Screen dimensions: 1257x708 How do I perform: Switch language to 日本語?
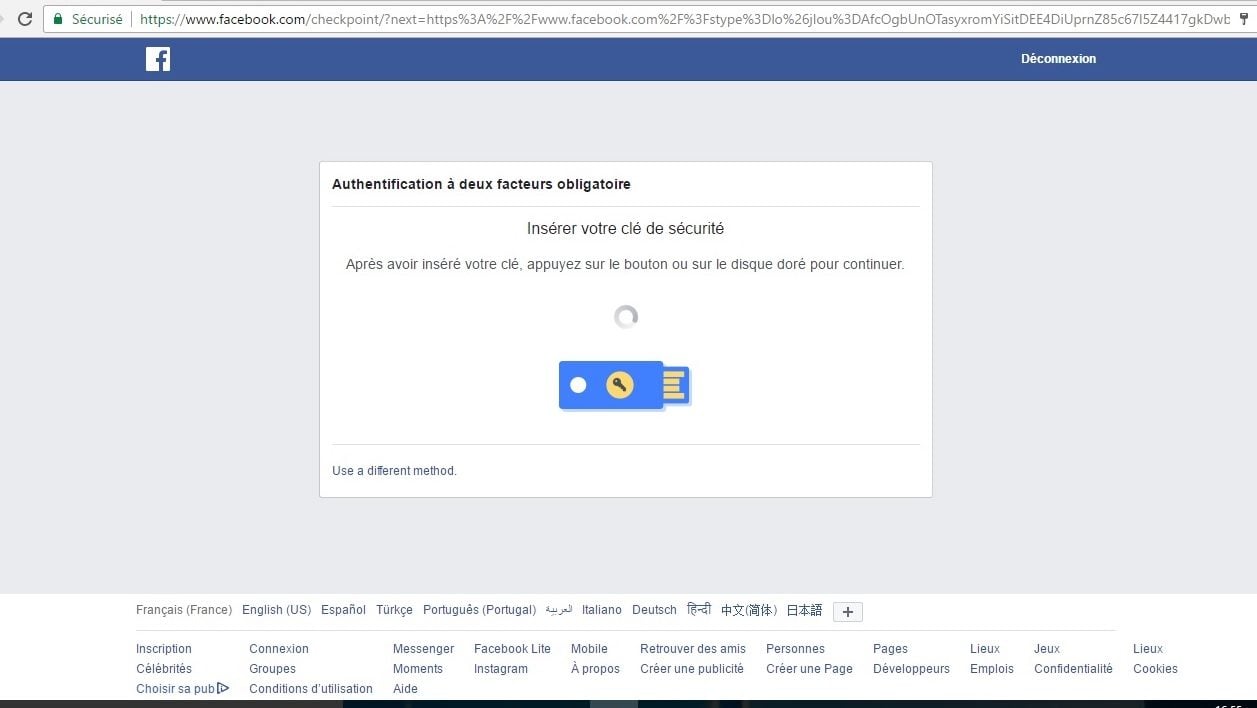point(804,610)
